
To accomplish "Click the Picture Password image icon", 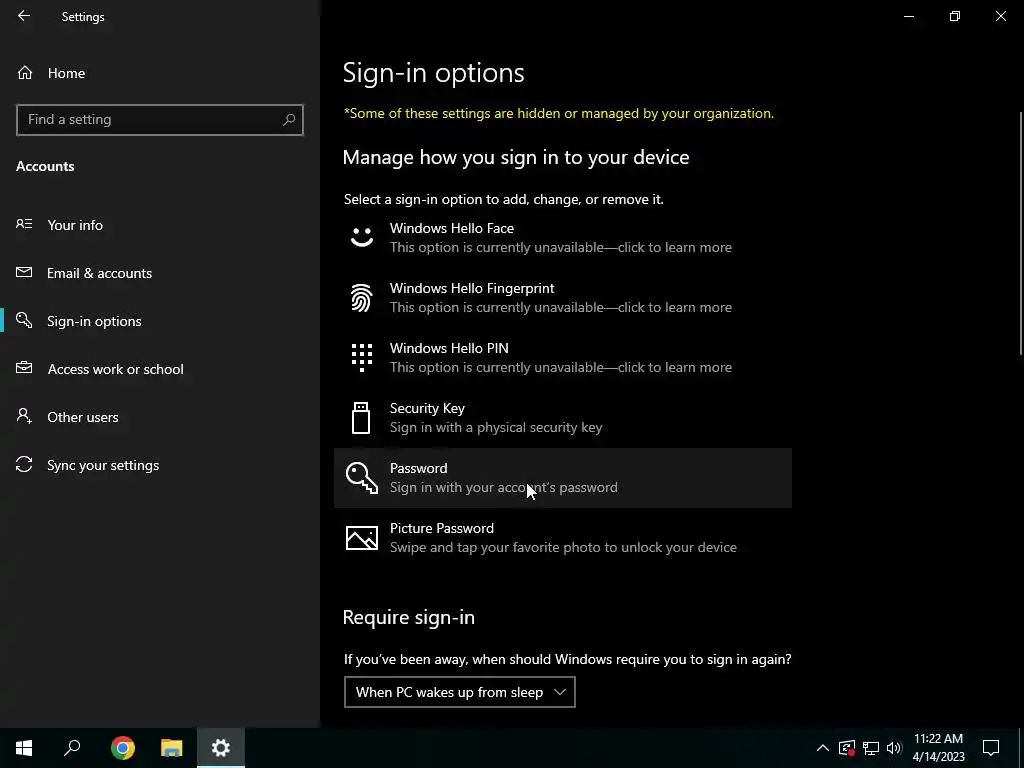I will (362, 538).
